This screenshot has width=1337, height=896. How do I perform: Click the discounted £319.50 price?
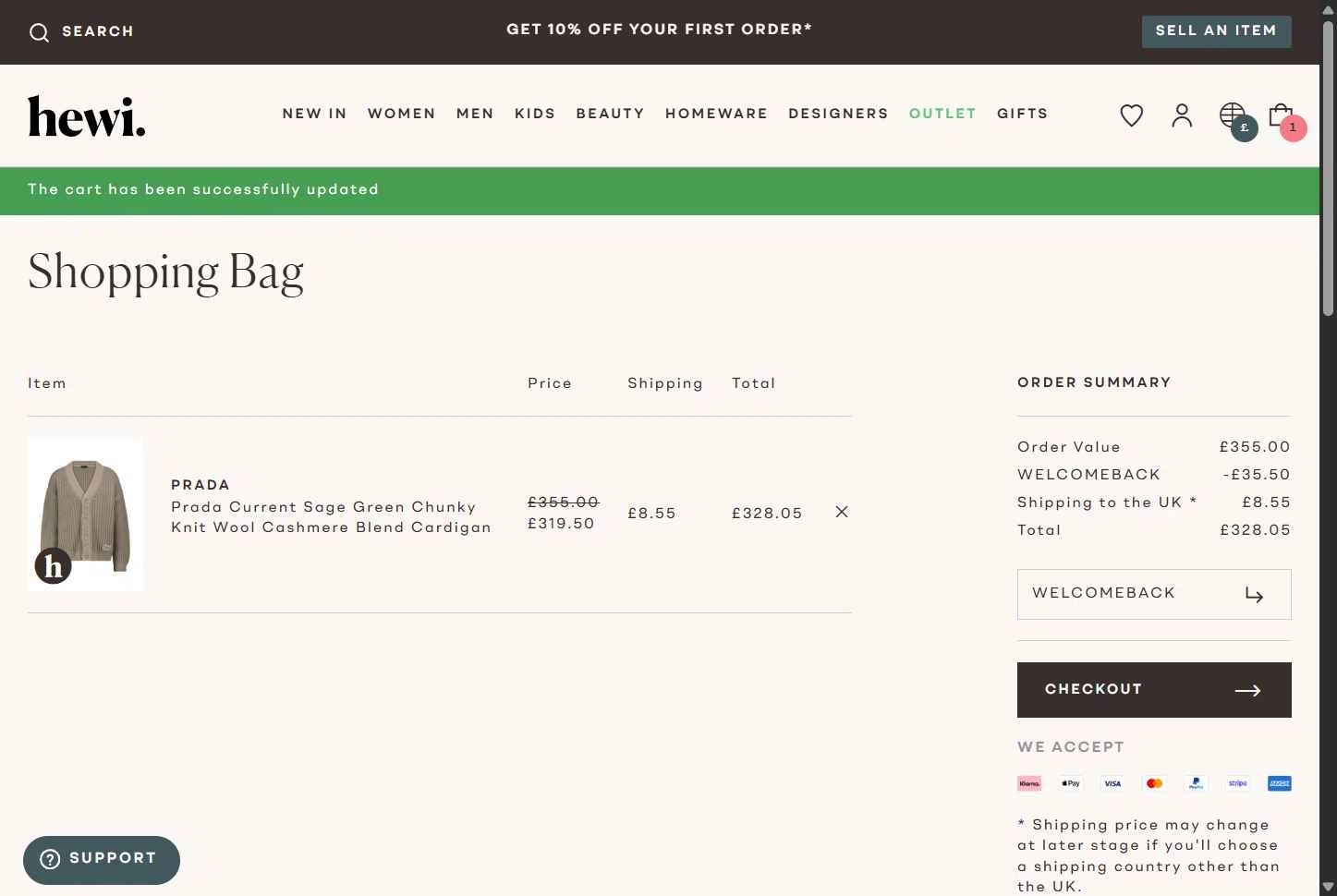(561, 523)
